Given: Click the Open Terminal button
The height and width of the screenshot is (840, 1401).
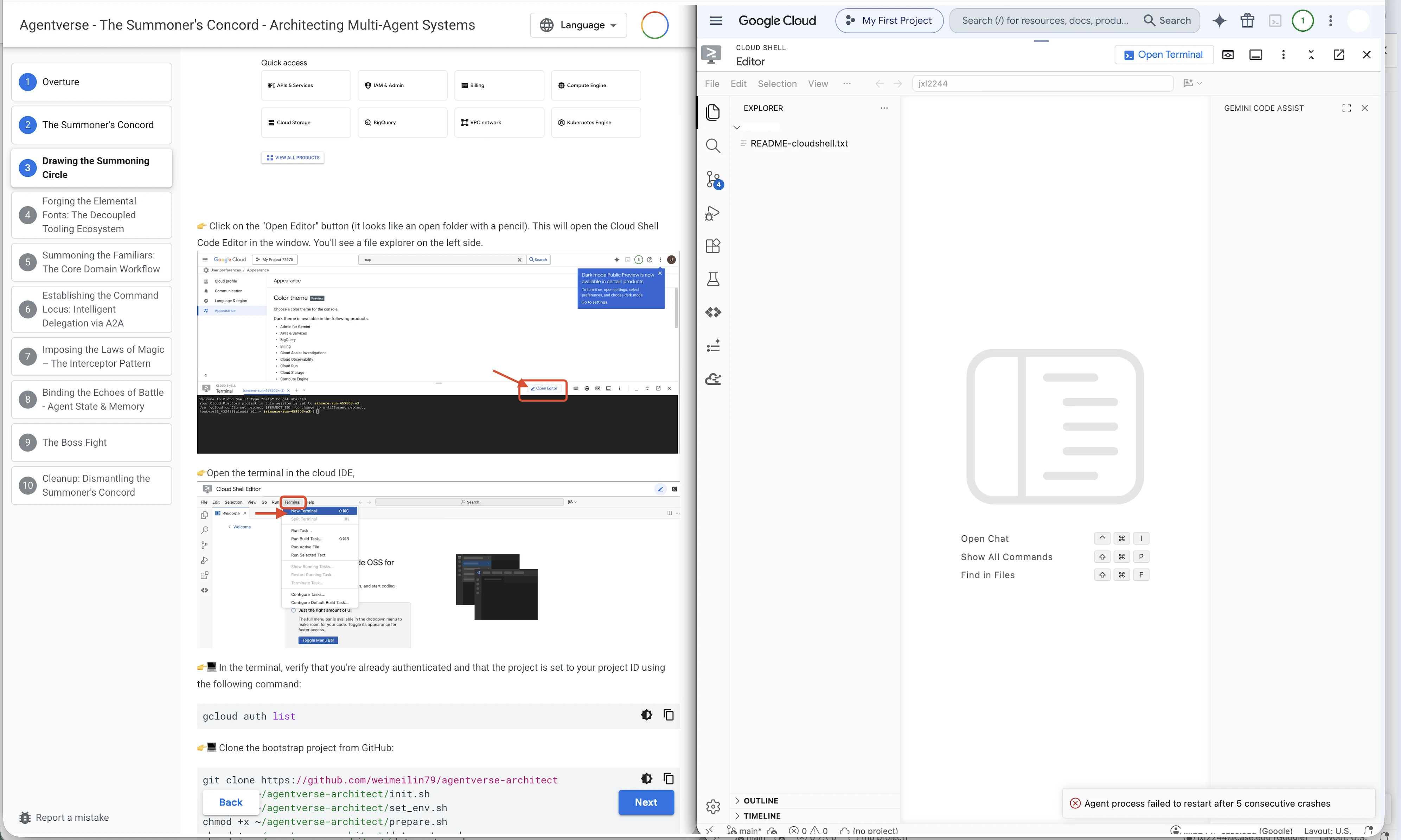Looking at the screenshot, I should [1164, 54].
